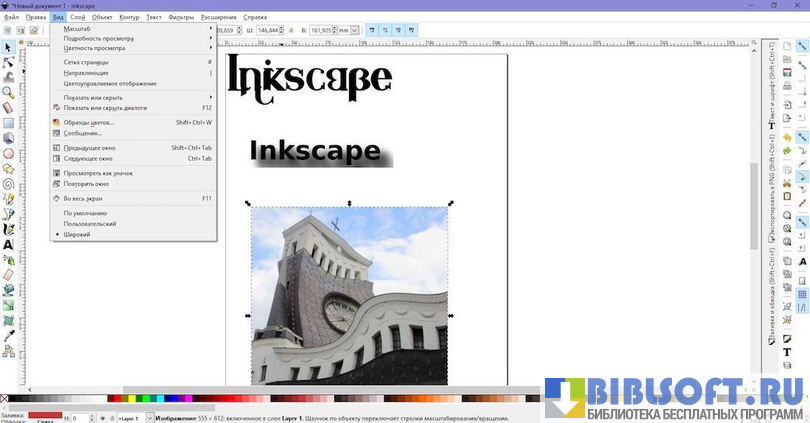
Task: Select the arrow Selector tool
Action: pyautogui.click(x=8, y=47)
